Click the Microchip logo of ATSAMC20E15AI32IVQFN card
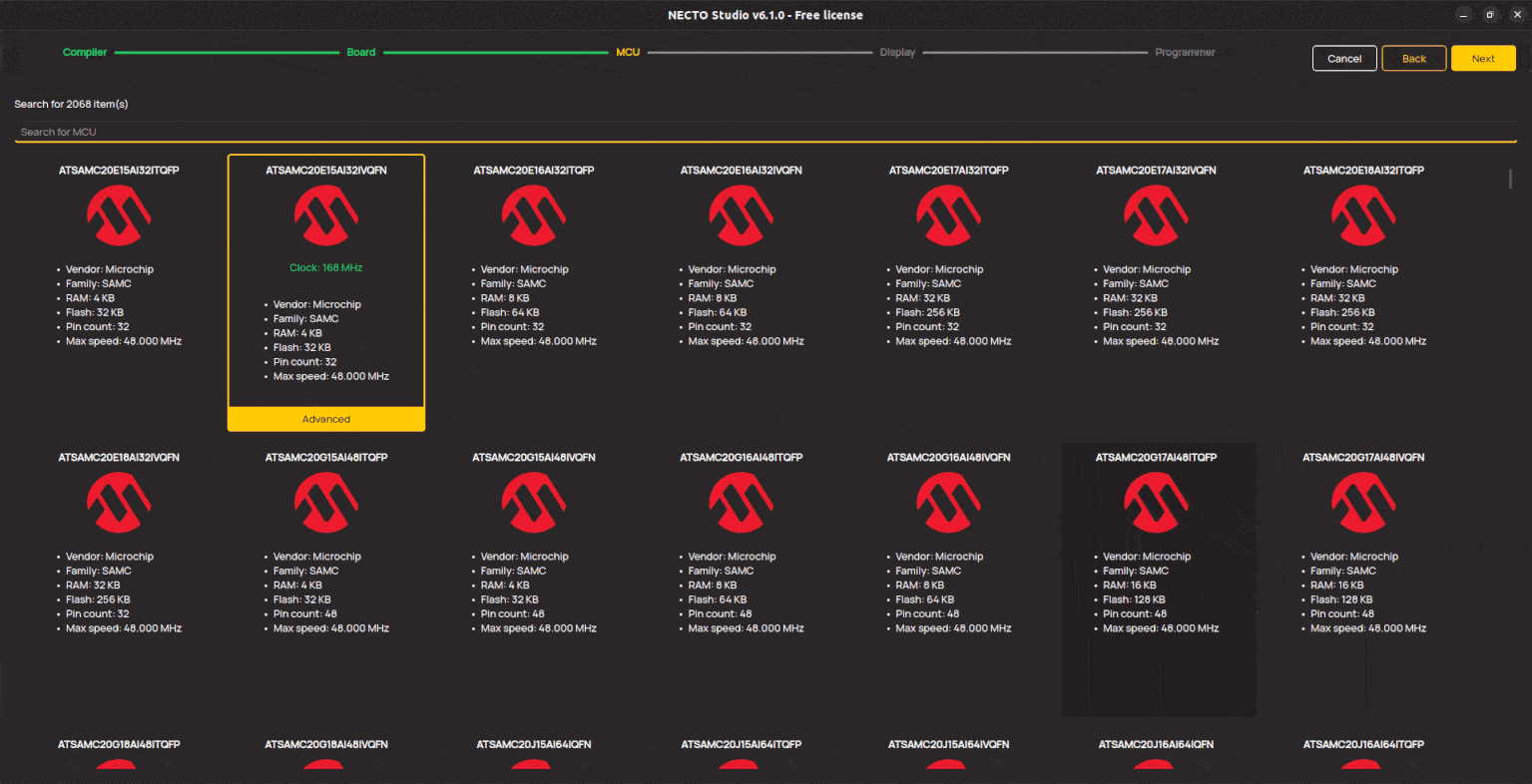 (x=326, y=215)
